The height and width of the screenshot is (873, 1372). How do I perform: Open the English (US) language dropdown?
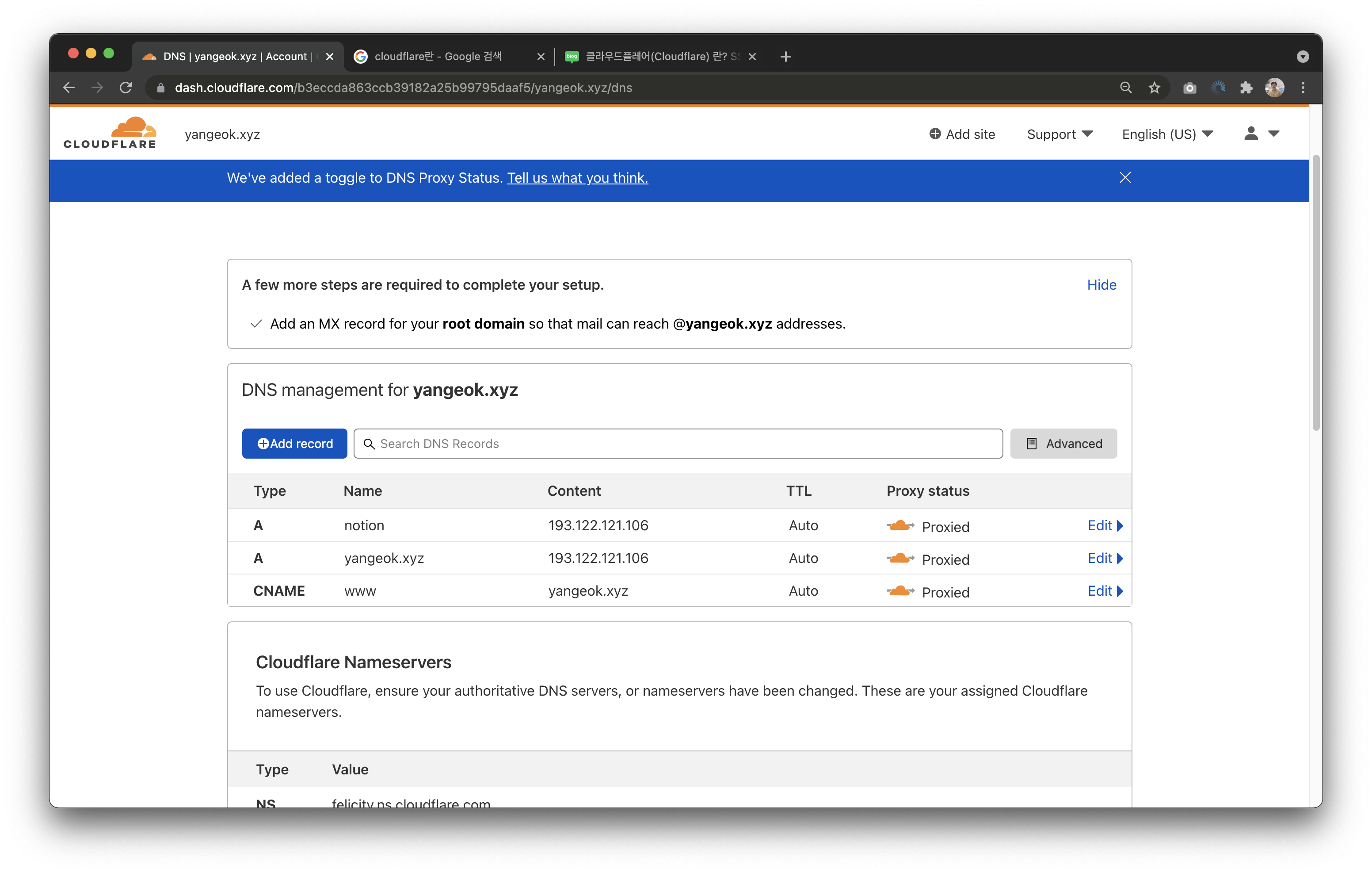1167,134
